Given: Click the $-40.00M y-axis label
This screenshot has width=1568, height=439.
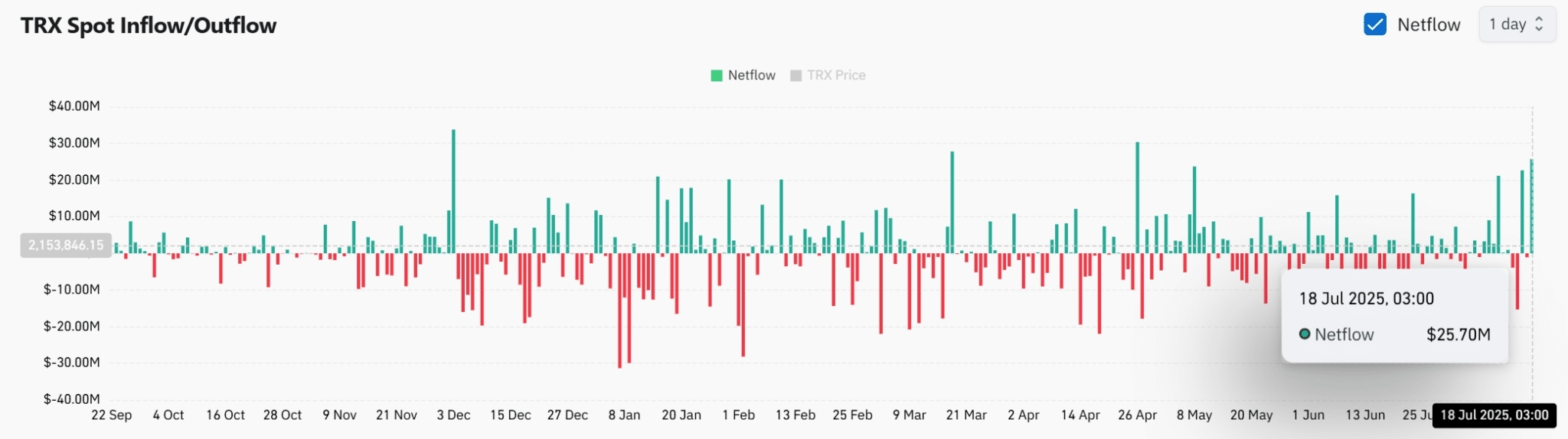Looking at the screenshot, I should (x=72, y=399).
